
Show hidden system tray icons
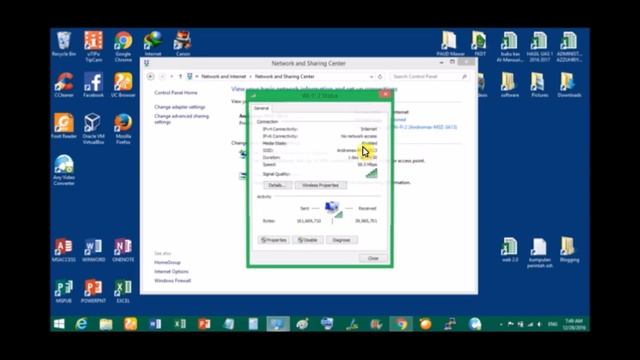click(501, 324)
